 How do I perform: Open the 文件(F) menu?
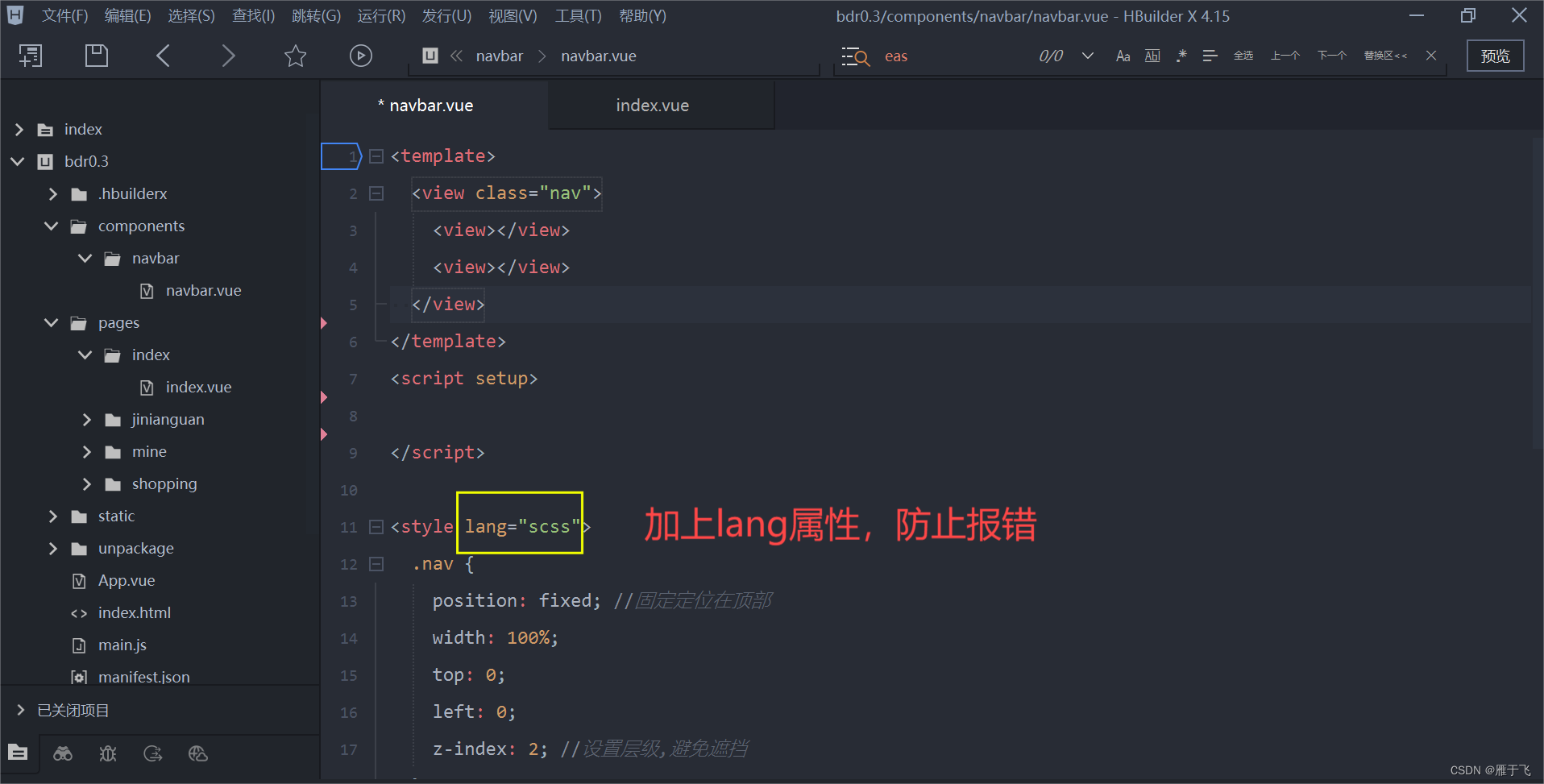(65, 15)
